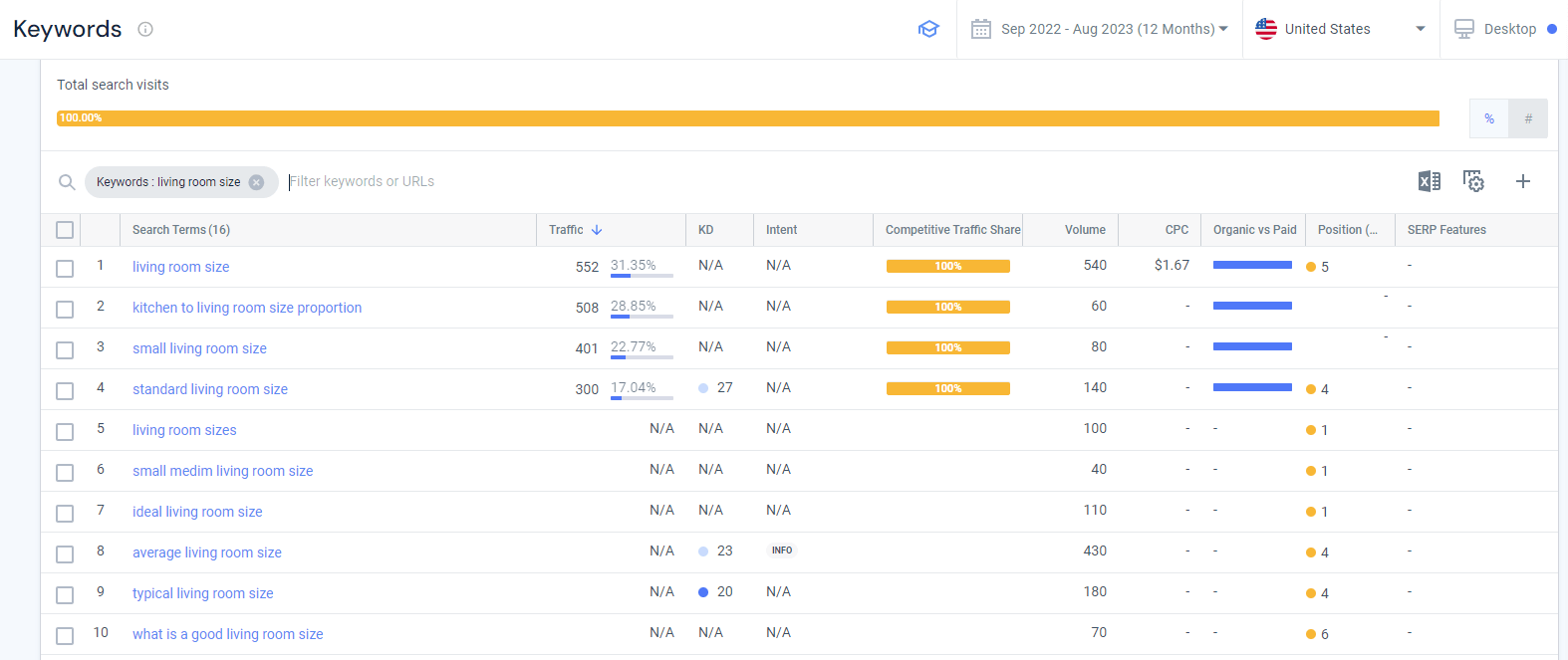Check the living room sizes row checkbox
Image resolution: width=1568 pixels, height=660 pixels.
(x=65, y=432)
